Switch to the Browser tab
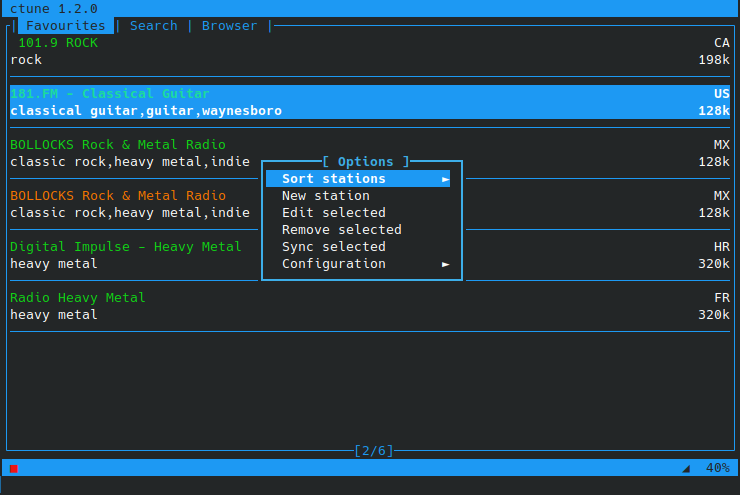 (229, 25)
